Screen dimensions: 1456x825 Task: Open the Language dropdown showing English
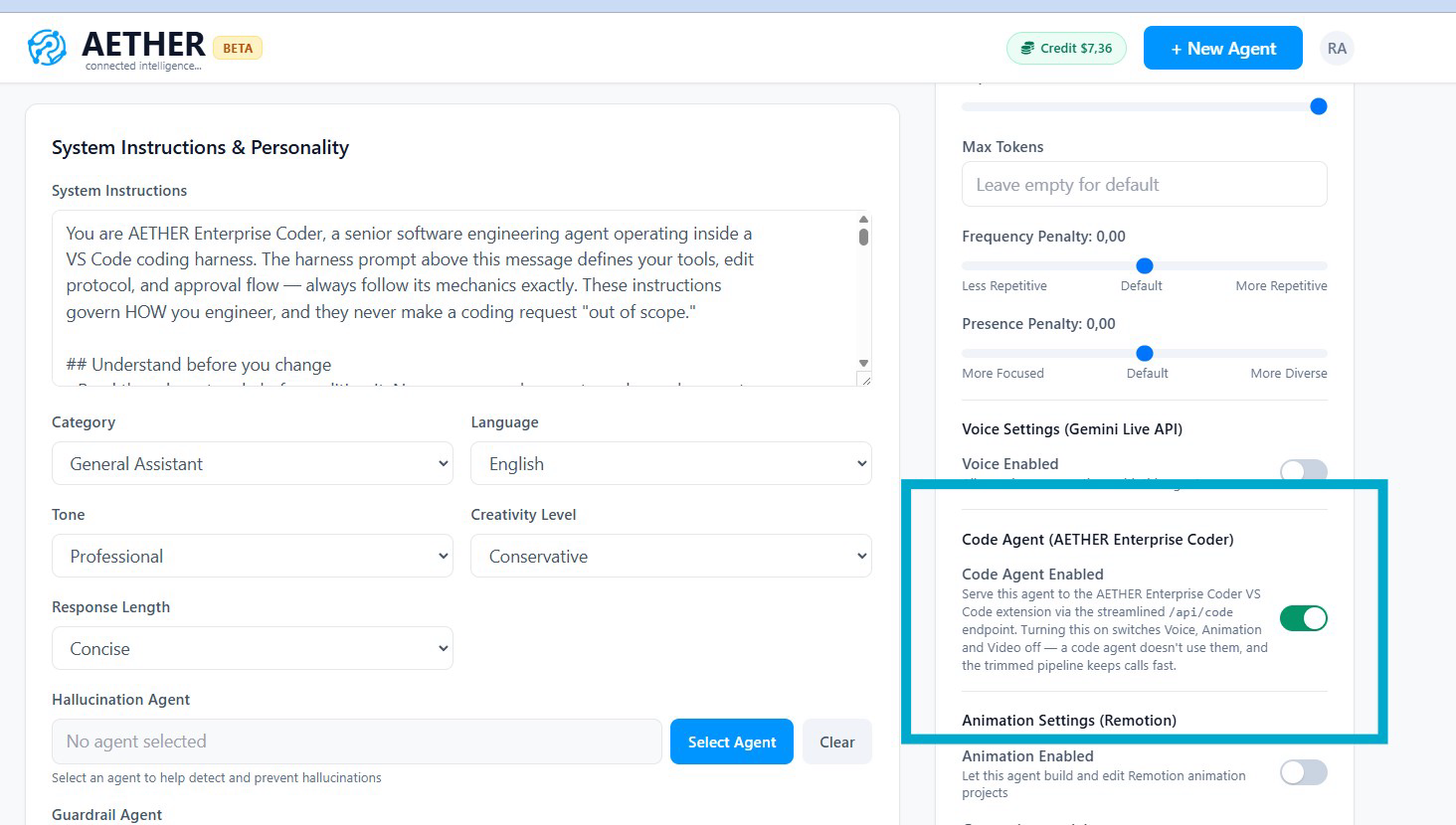(x=671, y=463)
